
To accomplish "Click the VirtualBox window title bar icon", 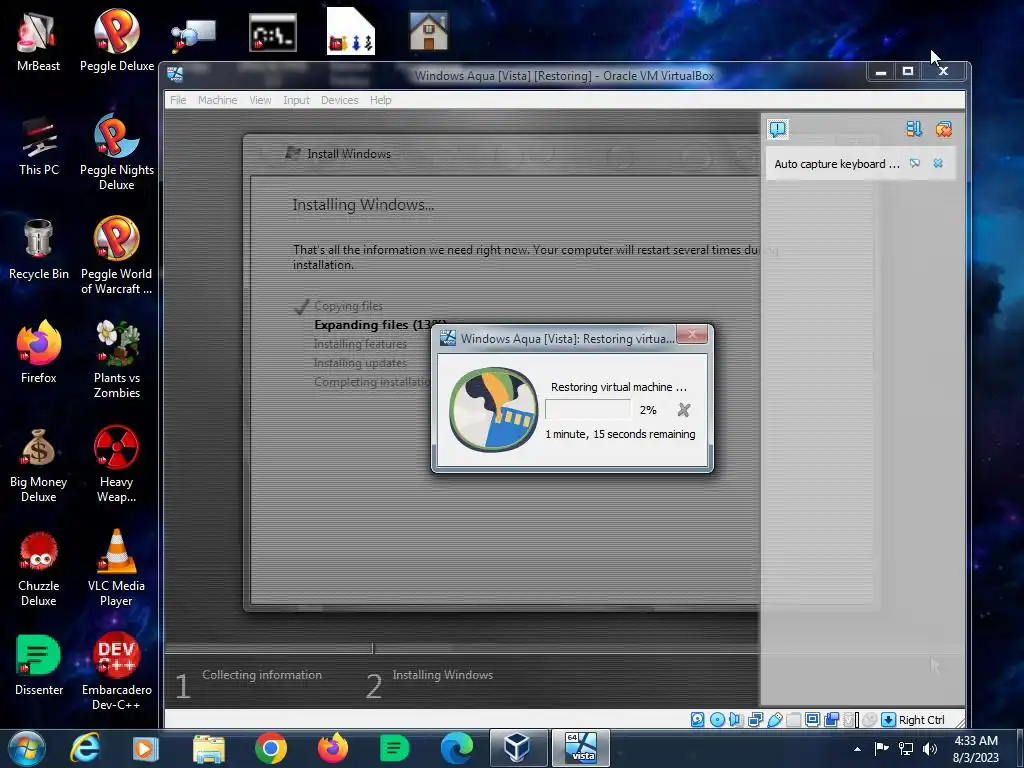I will coord(175,74).
